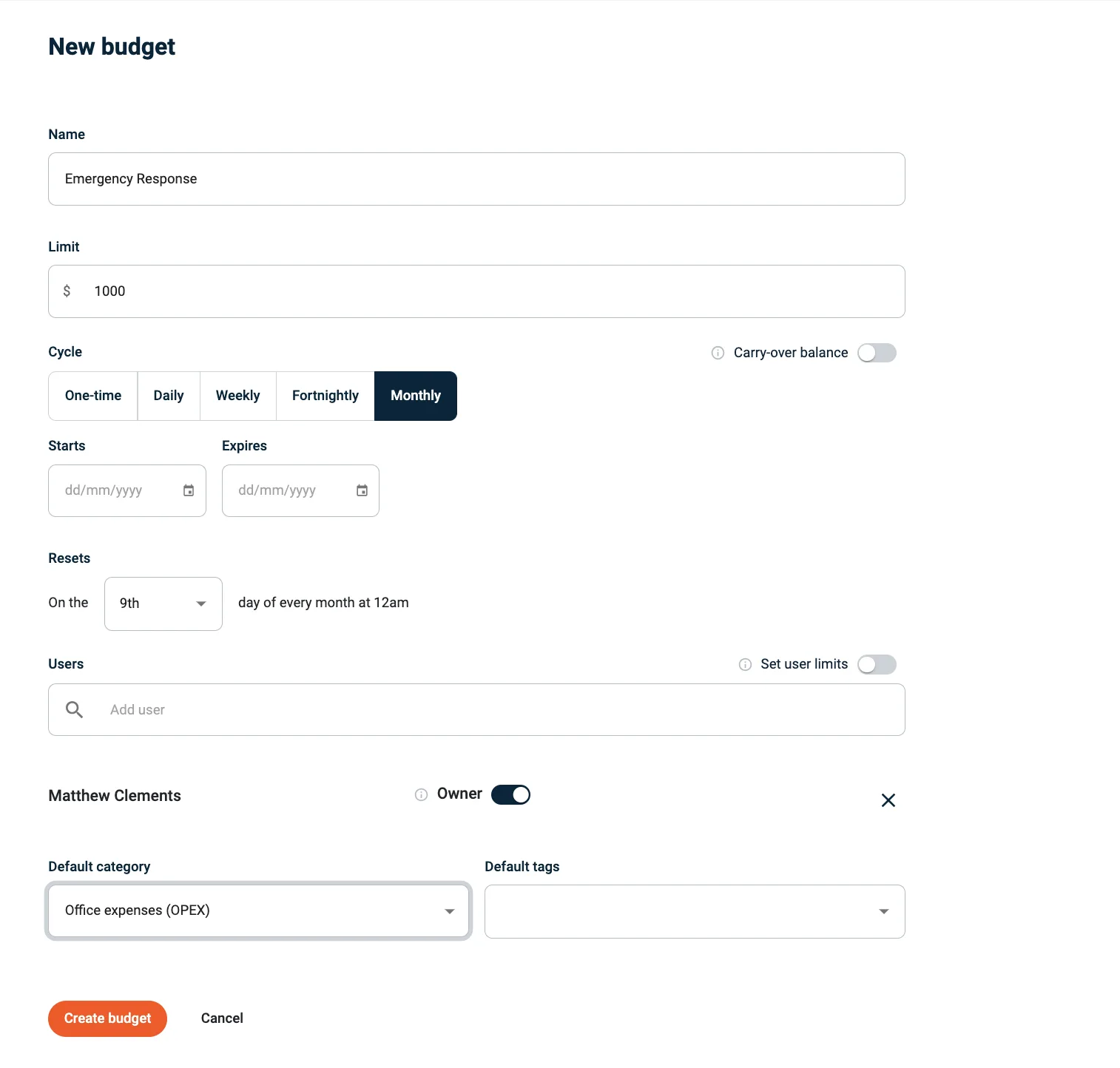Viewport: 1120px width, 1068px height.
Task: Enable Carry-over balance
Action: [877, 353]
